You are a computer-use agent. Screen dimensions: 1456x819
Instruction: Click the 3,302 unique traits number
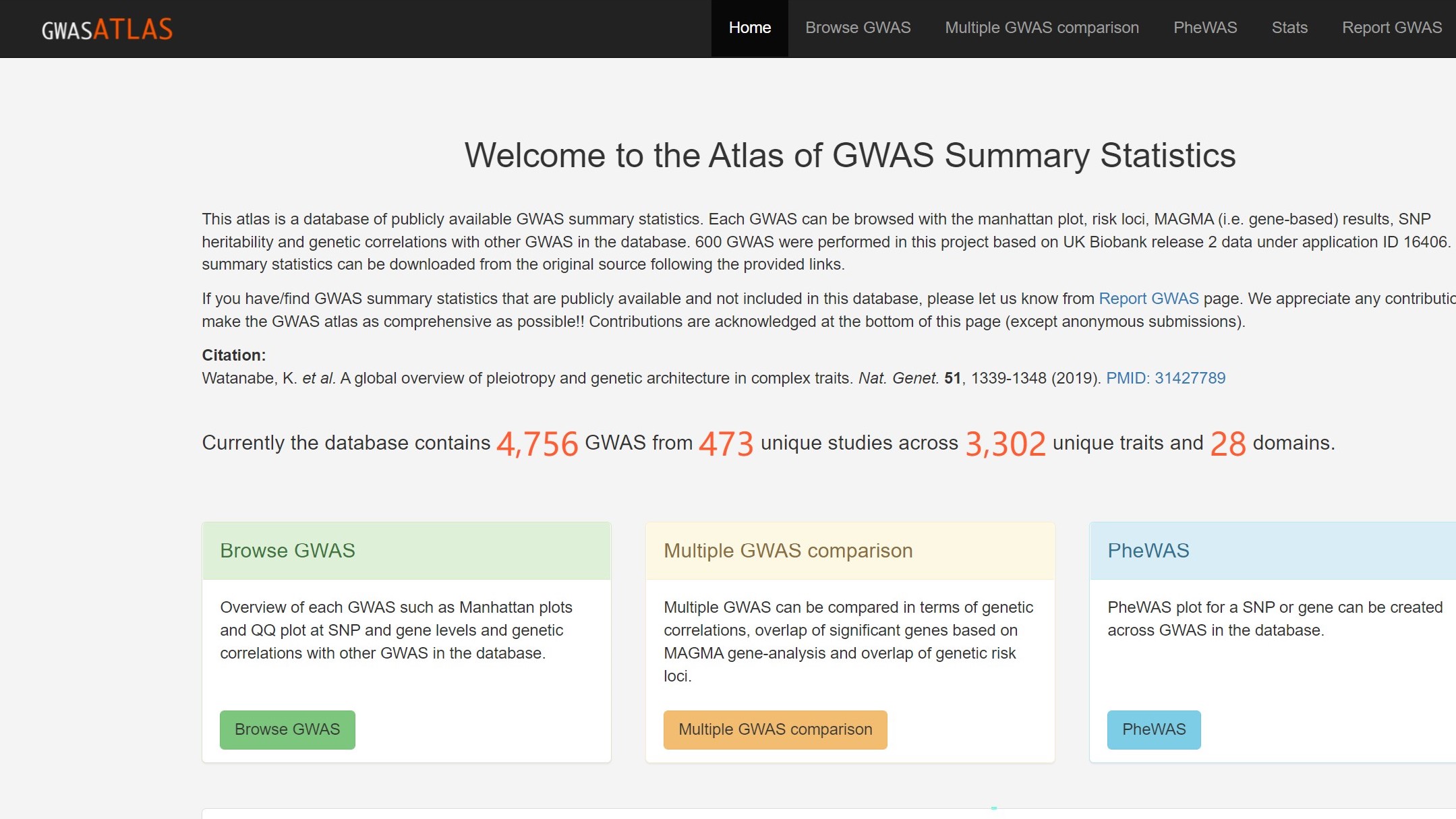(1005, 444)
